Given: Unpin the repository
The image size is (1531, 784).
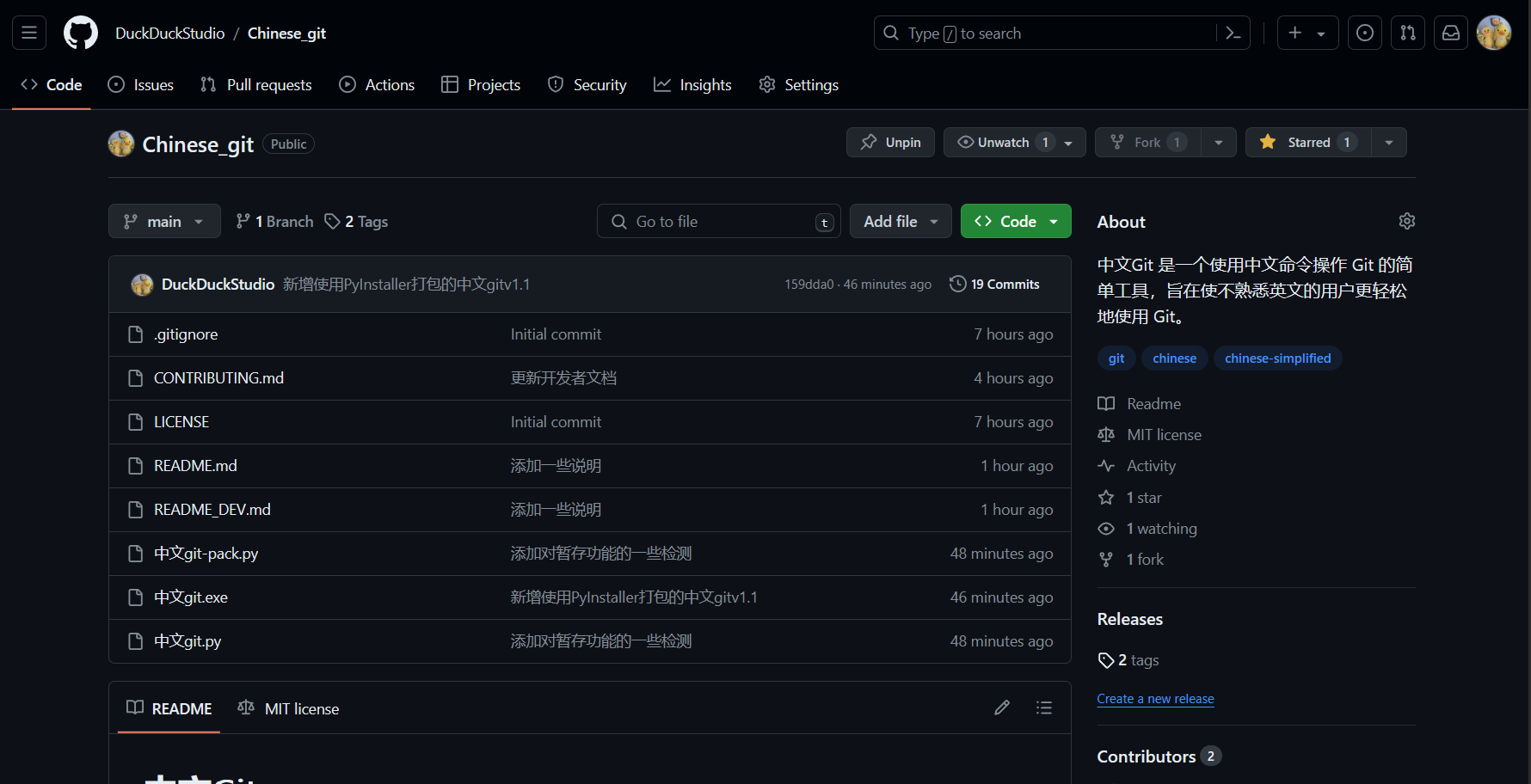Looking at the screenshot, I should pyautogui.click(x=890, y=142).
